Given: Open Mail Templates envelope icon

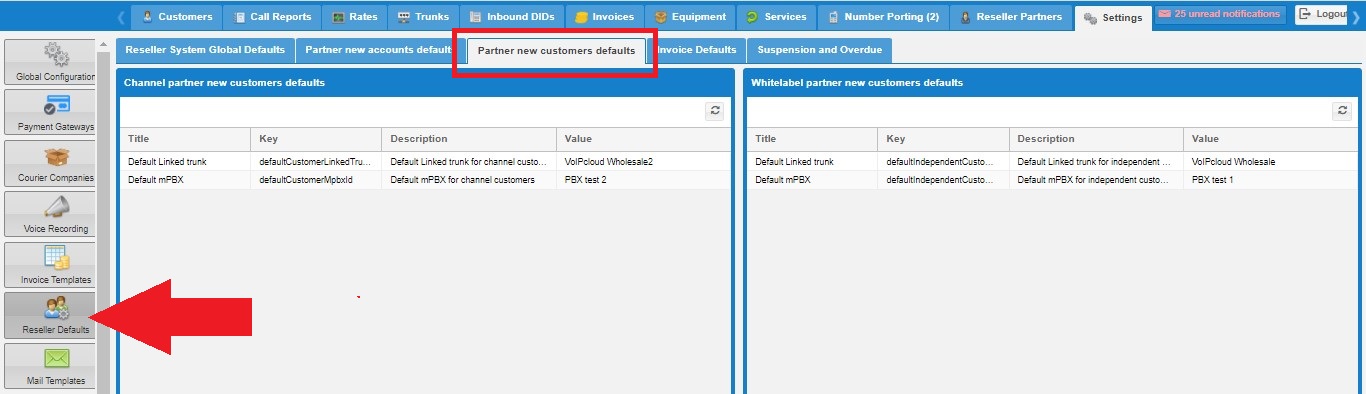Looking at the screenshot, I should [x=56, y=358].
